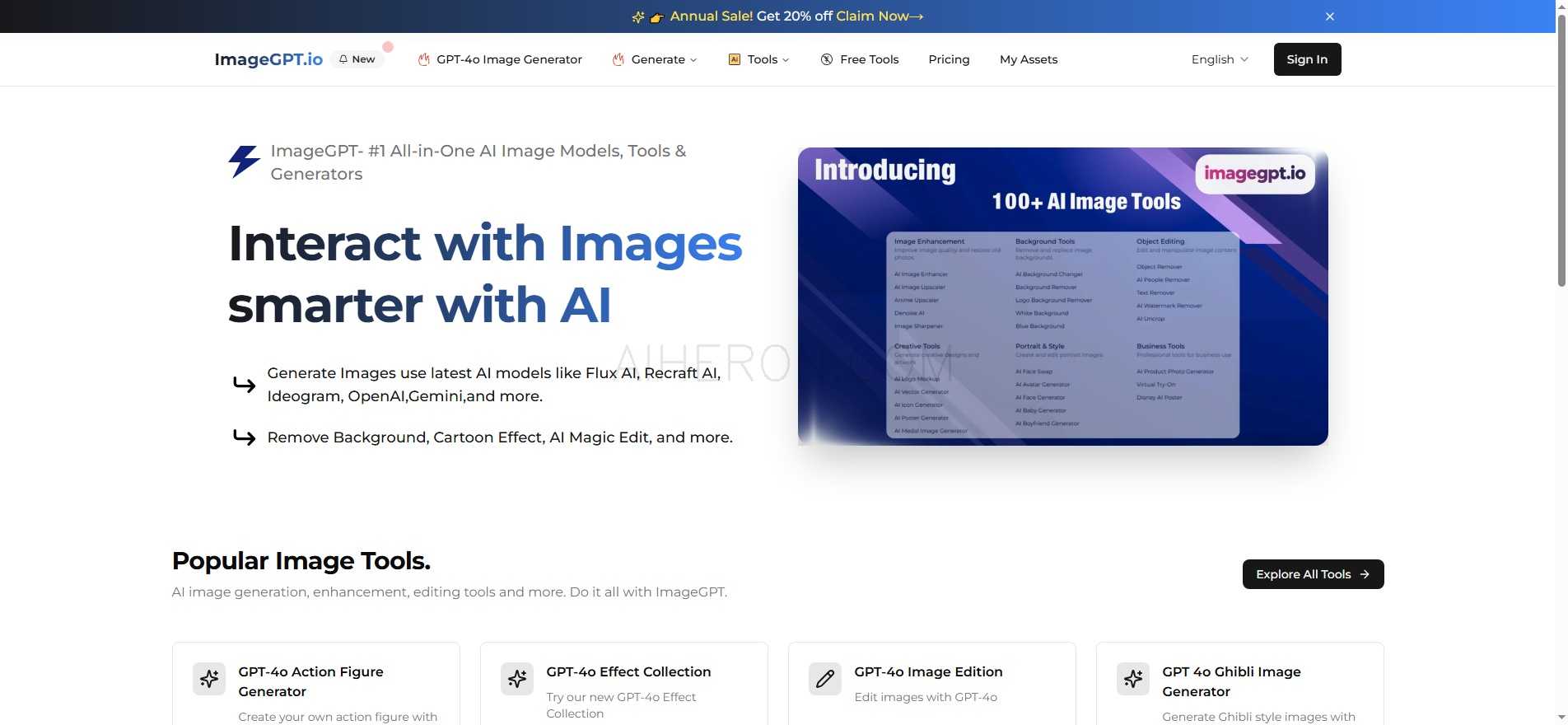Open GPT-4o Effect Collection card
Screen dimensions: 1568x725
tap(624, 684)
